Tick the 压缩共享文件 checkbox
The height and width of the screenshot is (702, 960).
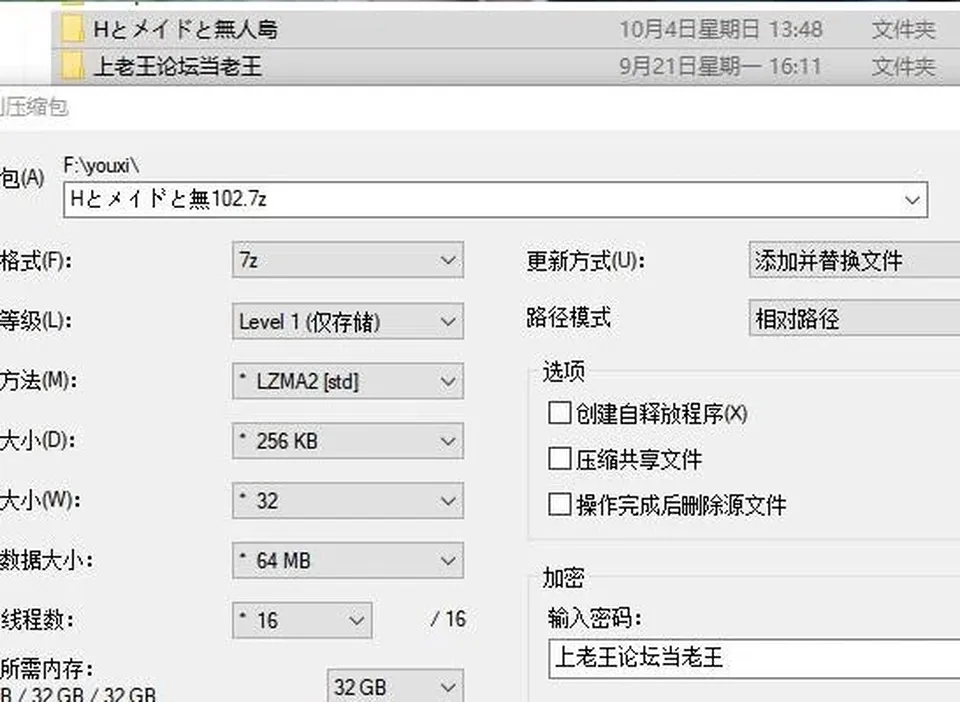tap(560, 458)
